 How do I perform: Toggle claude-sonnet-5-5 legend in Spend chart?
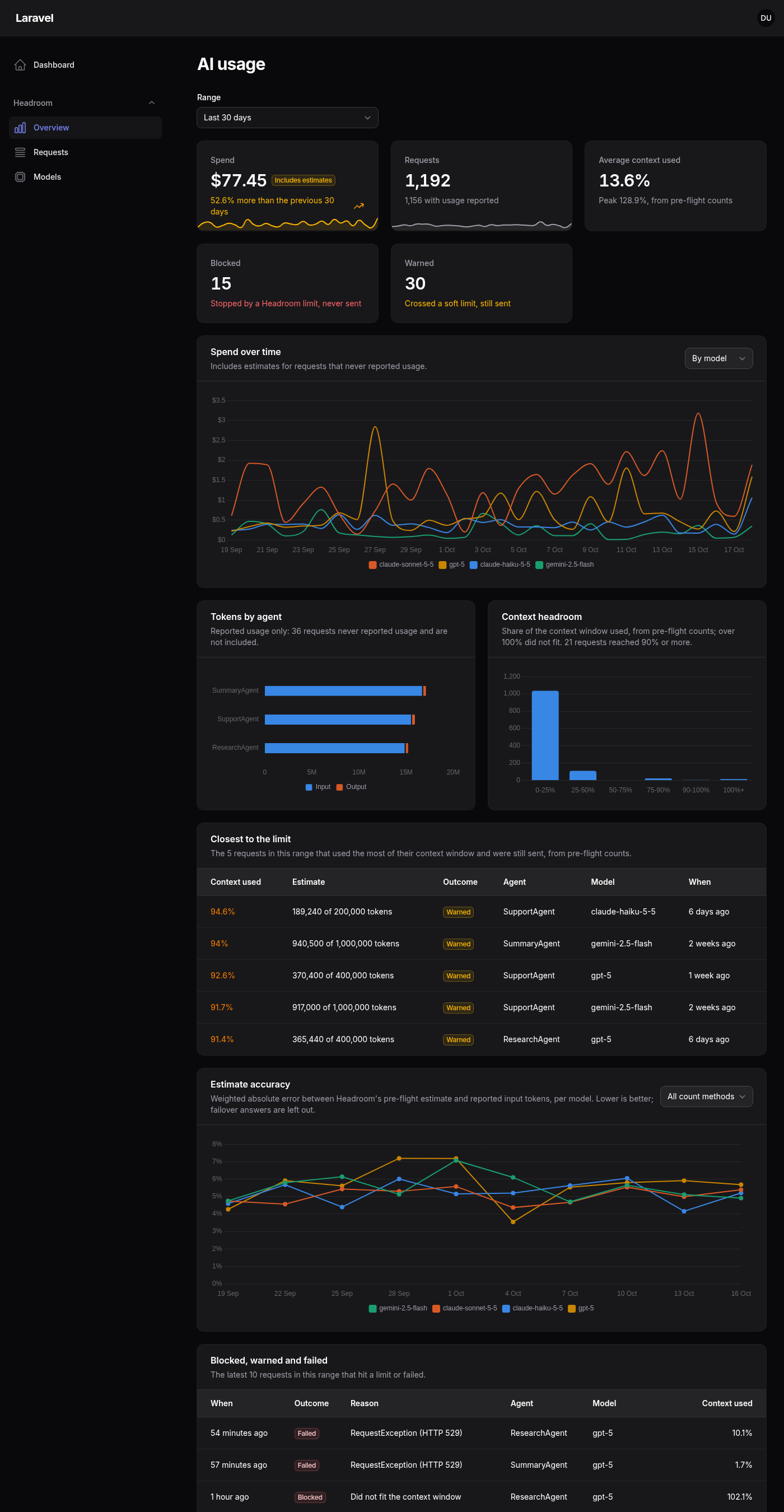click(402, 564)
